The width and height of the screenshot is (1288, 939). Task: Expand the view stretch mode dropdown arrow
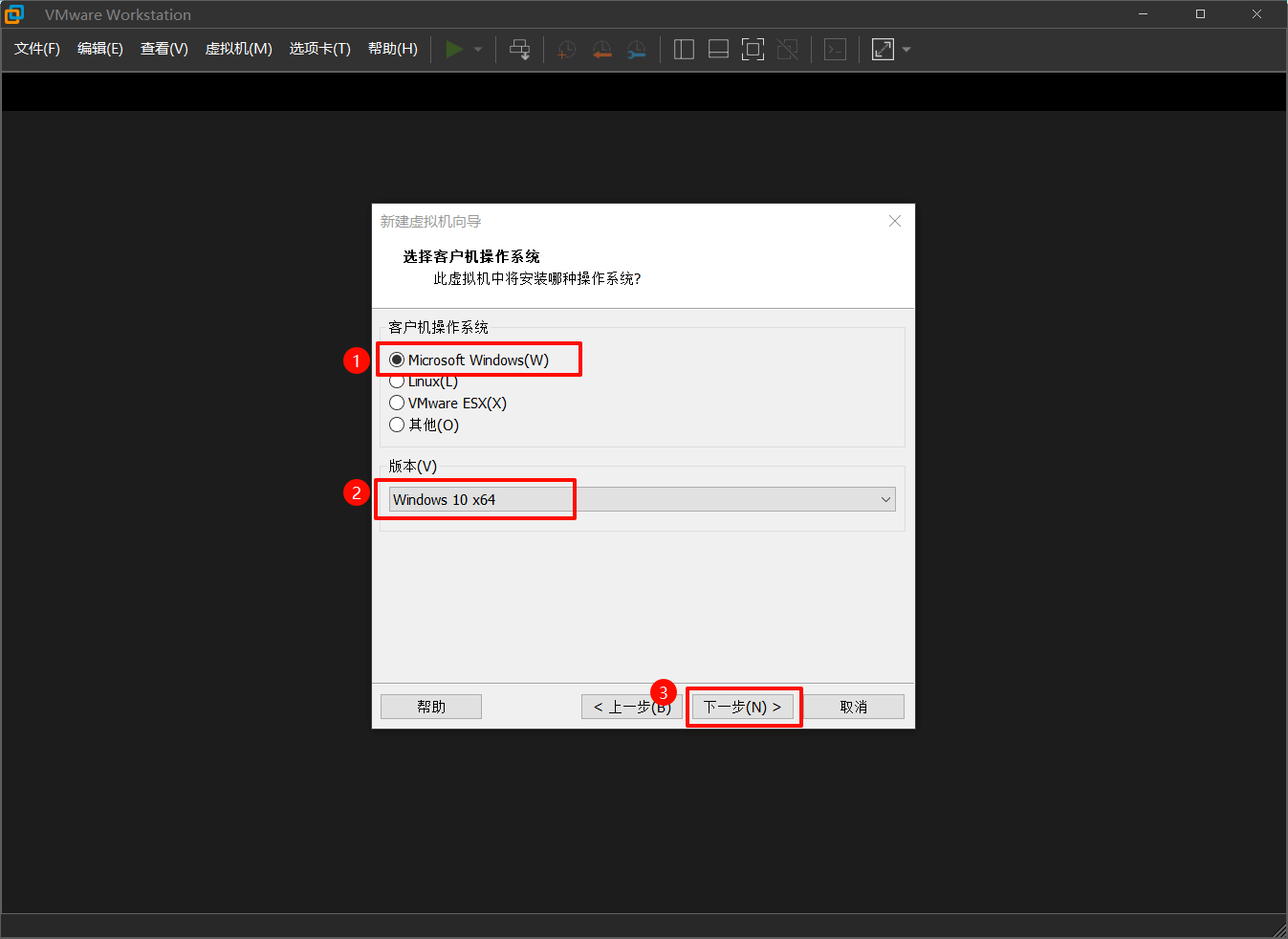906,50
